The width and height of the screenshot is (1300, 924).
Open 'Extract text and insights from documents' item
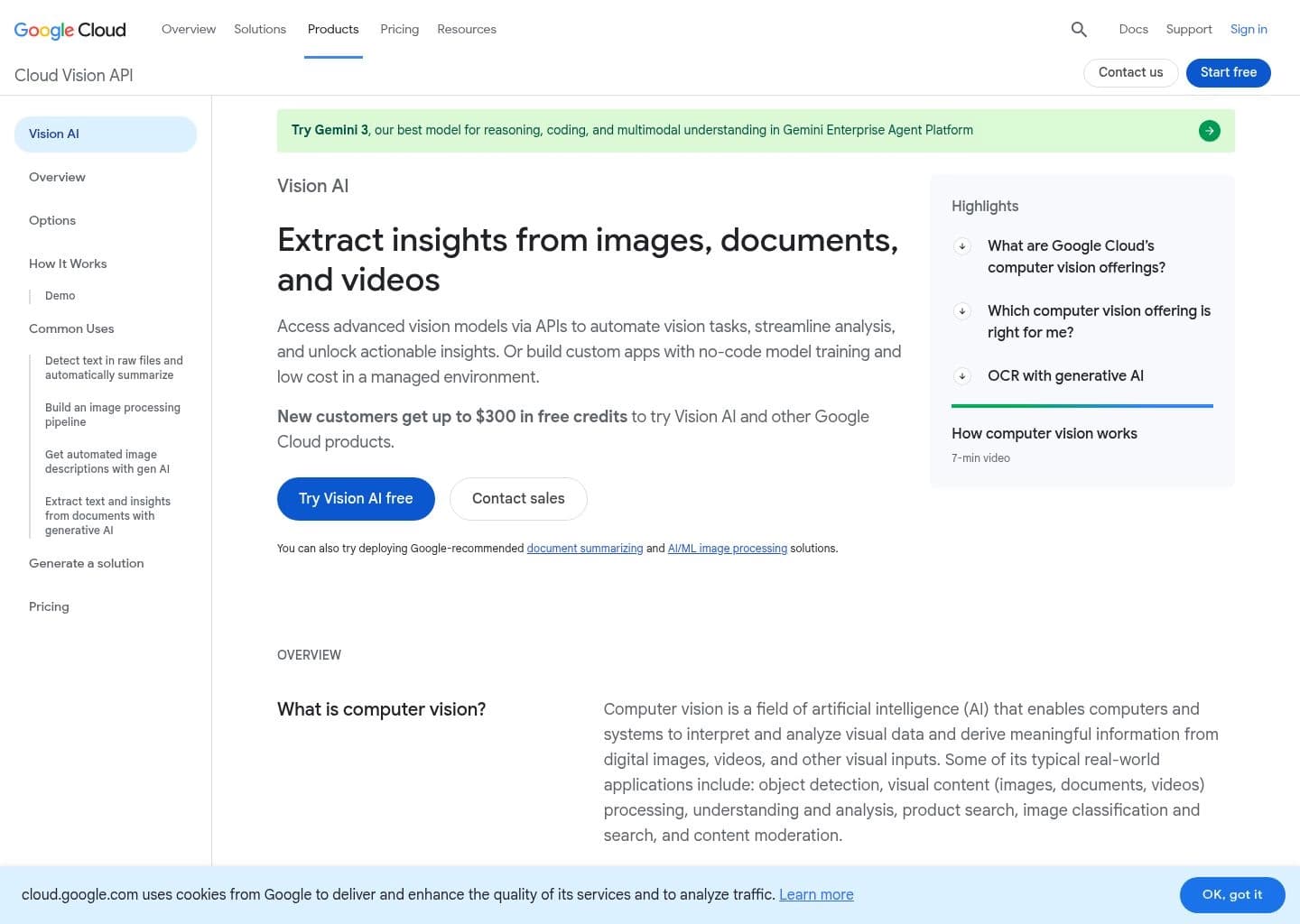(107, 515)
